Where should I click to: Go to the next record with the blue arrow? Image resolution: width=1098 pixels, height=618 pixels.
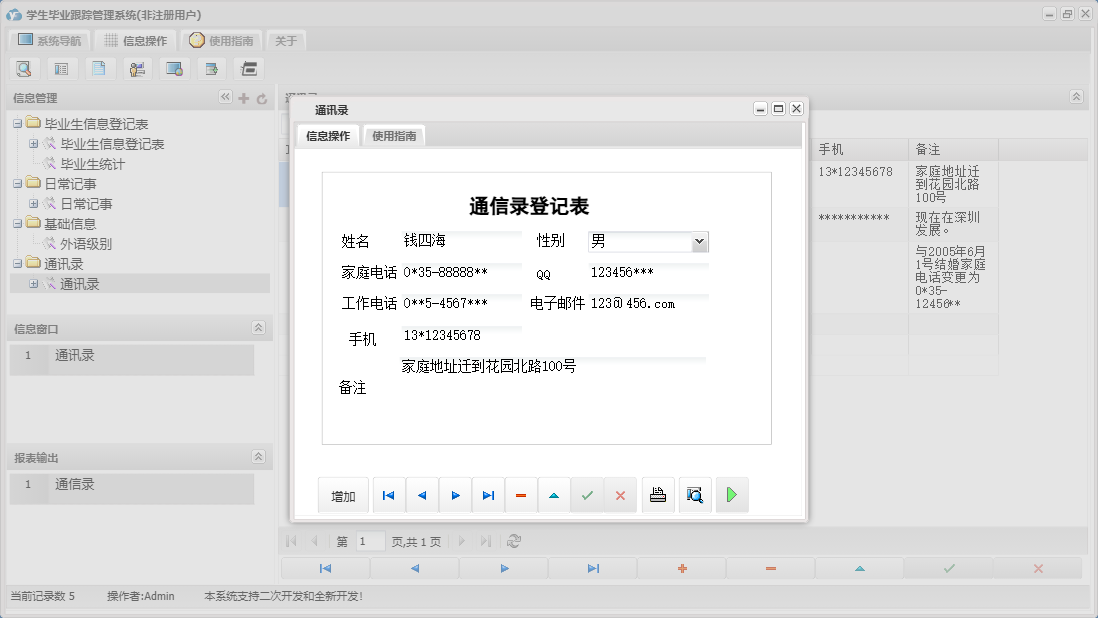(455, 494)
